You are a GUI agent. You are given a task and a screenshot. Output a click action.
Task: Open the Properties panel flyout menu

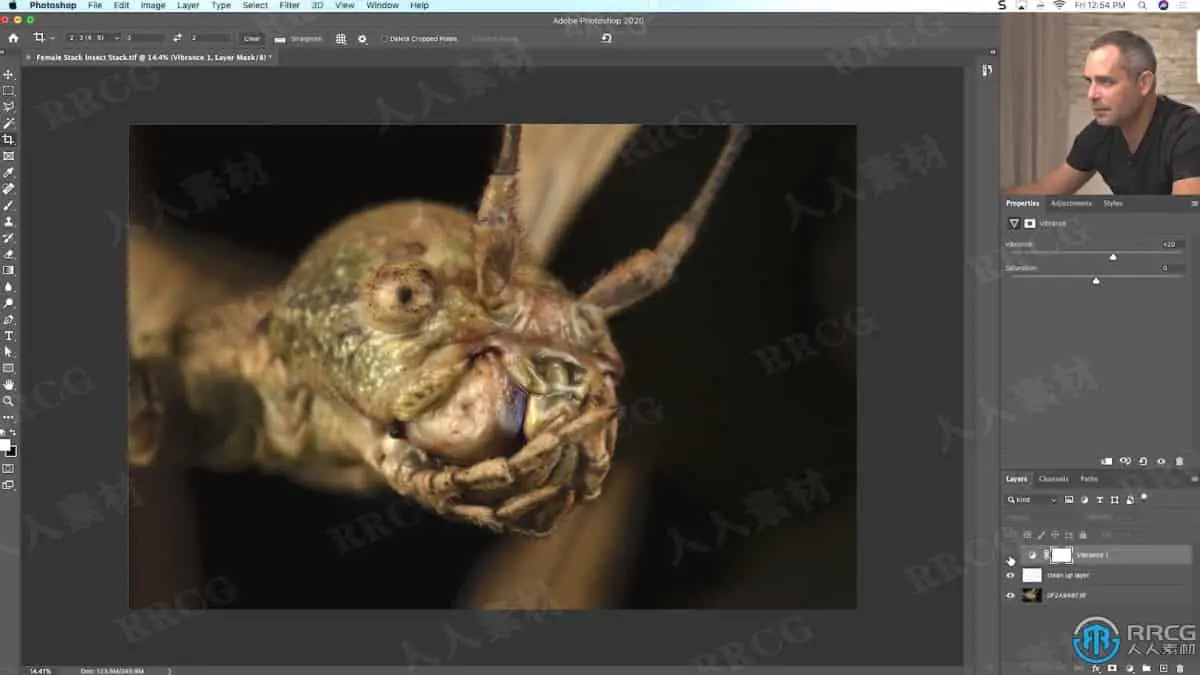[1194, 204]
